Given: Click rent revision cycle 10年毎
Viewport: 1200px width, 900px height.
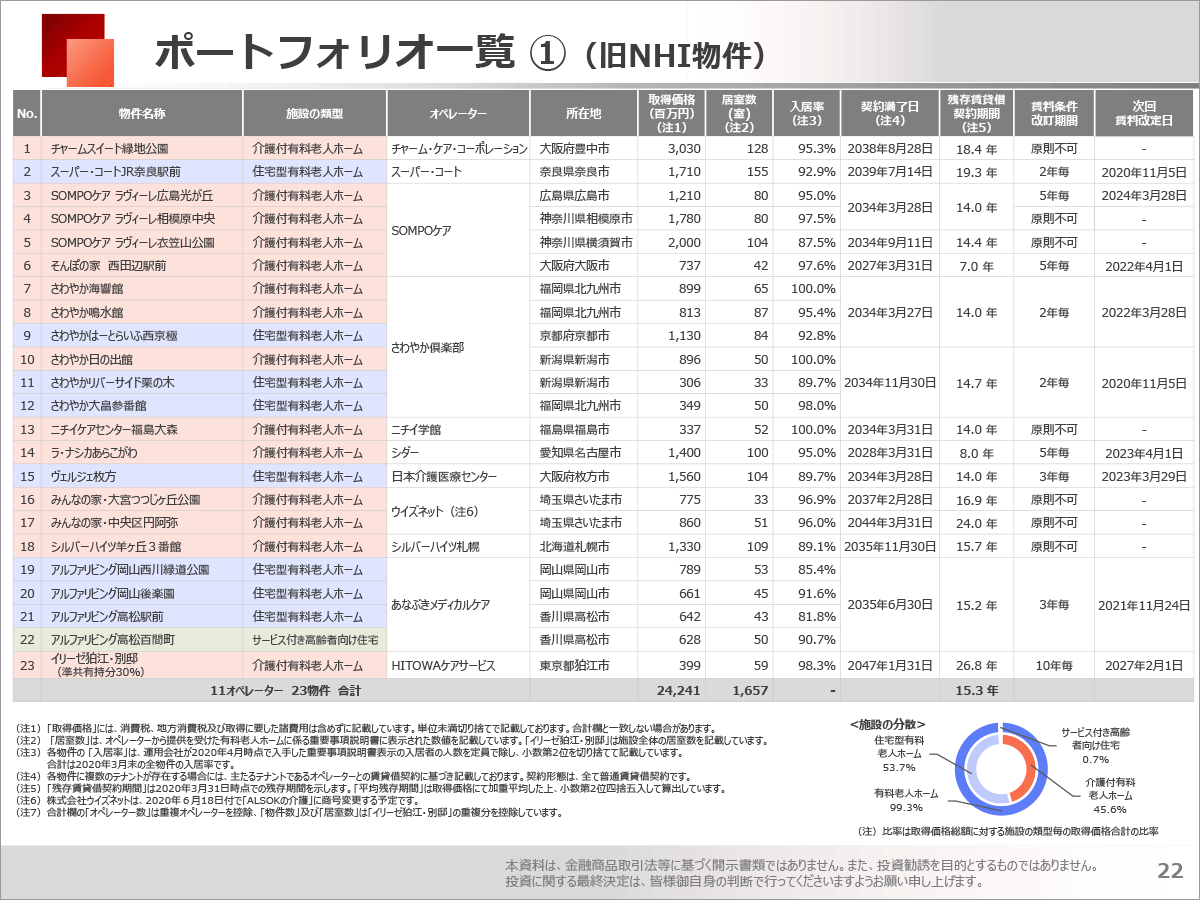Looking at the screenshot, I should click(1054, 664).
